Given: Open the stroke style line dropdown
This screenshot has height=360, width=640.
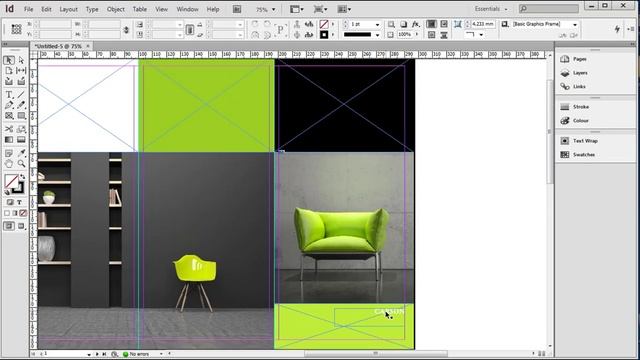Looking at the screenshot, I should point(377,35).
